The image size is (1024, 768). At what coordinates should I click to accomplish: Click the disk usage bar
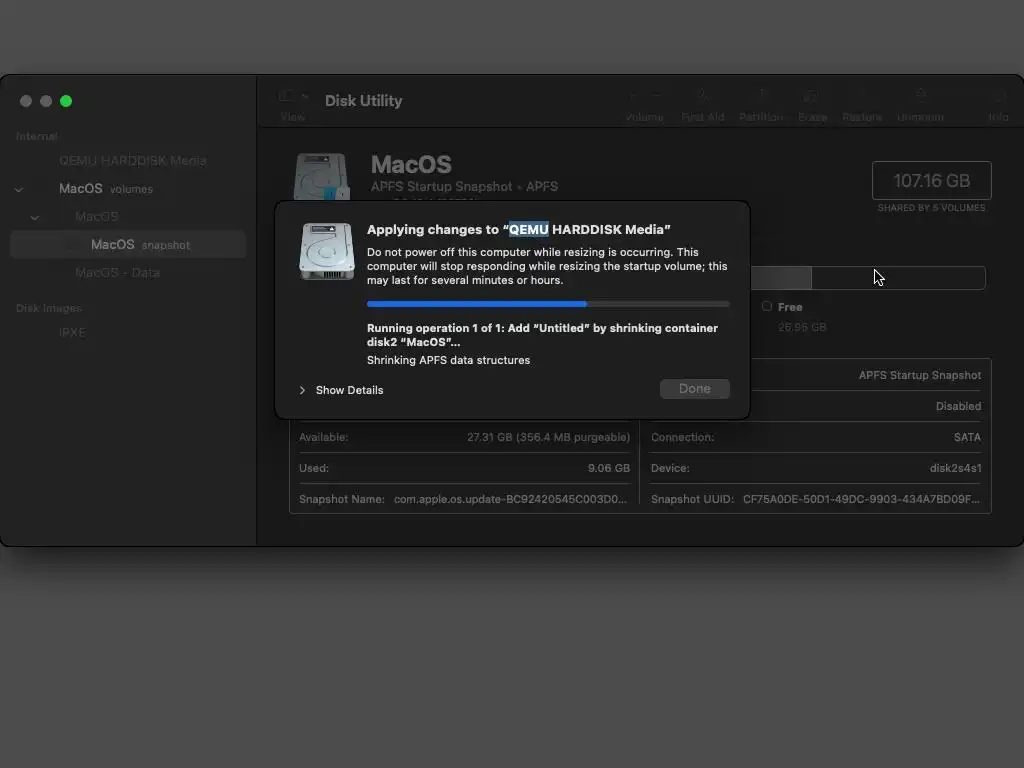[868, 278]
